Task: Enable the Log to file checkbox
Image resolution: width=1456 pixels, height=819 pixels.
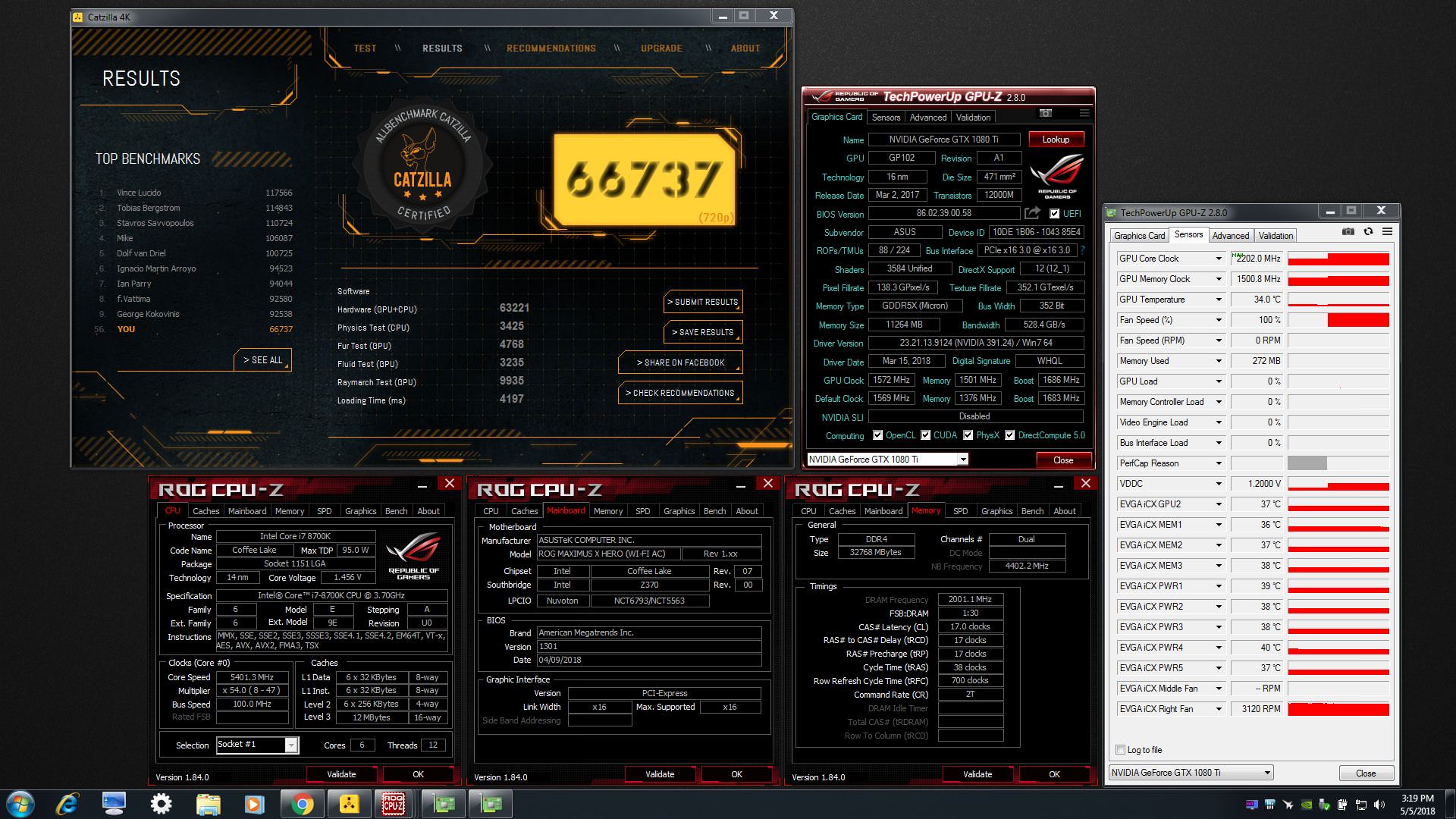Action: [x=1120, y=750]
